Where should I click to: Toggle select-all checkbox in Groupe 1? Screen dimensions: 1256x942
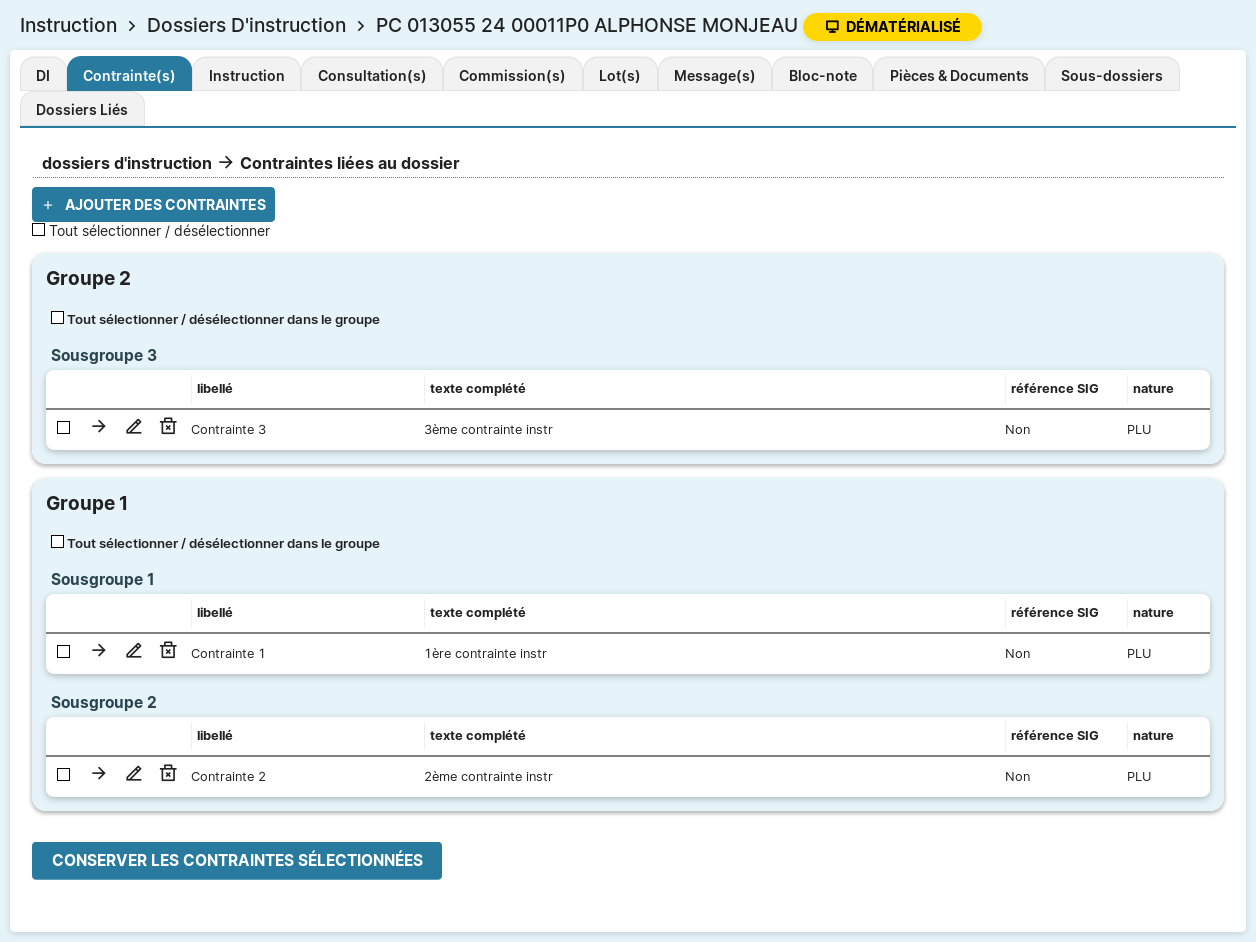point(58,542)
